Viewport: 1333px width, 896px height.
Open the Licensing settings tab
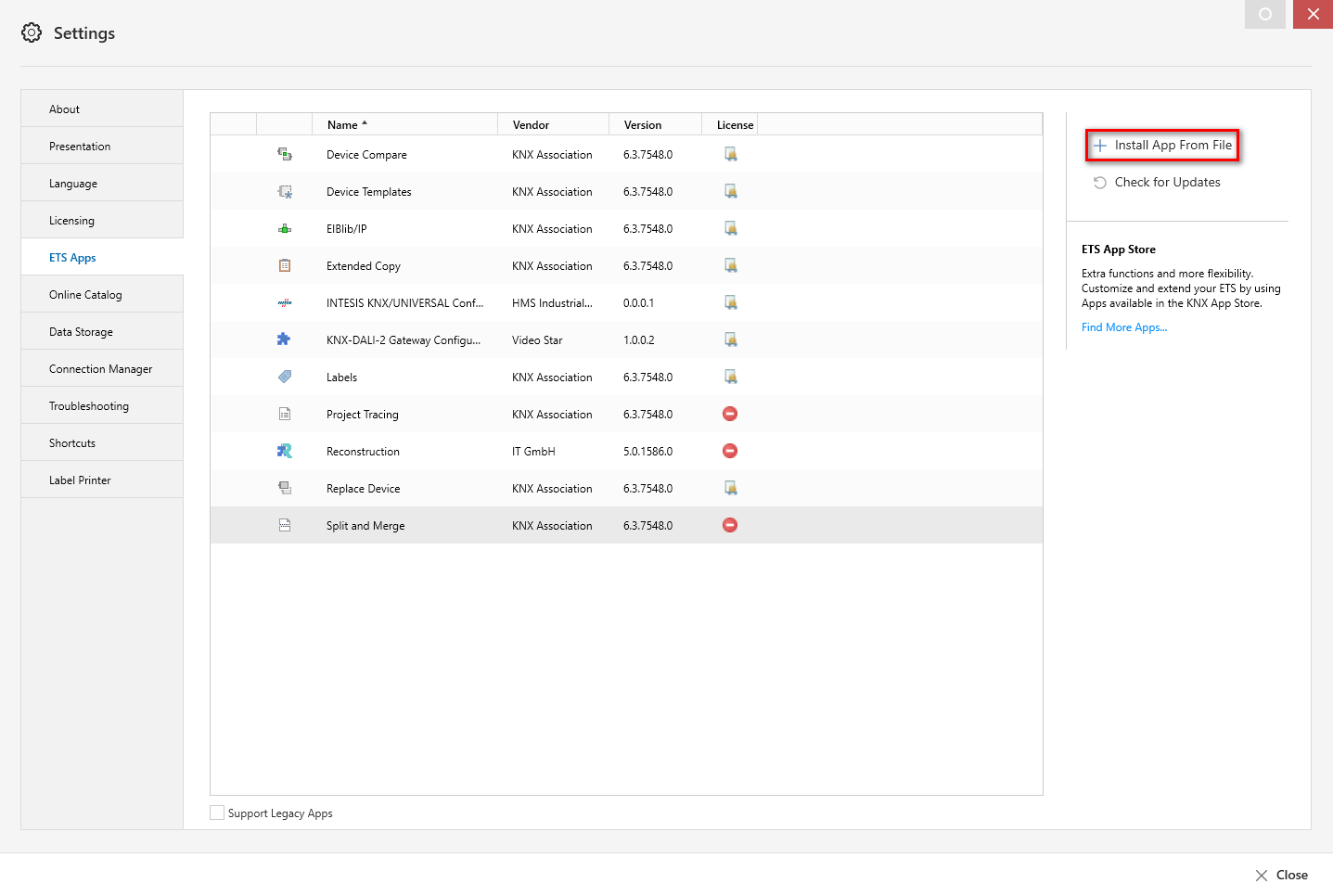pyautogui.click(x=72, y=221)
